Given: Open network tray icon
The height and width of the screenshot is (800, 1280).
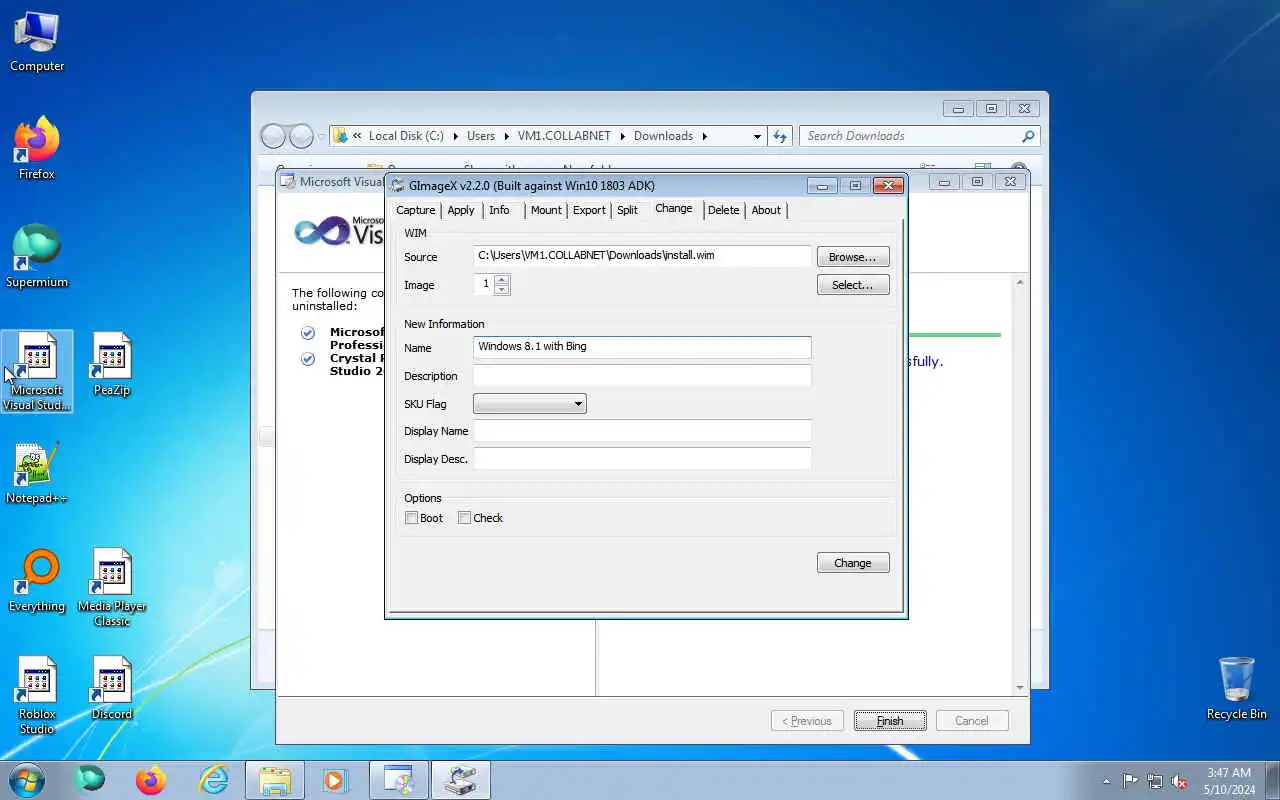Looking at the screenshot, I should pyautogui.click(x=1155, y=781).
